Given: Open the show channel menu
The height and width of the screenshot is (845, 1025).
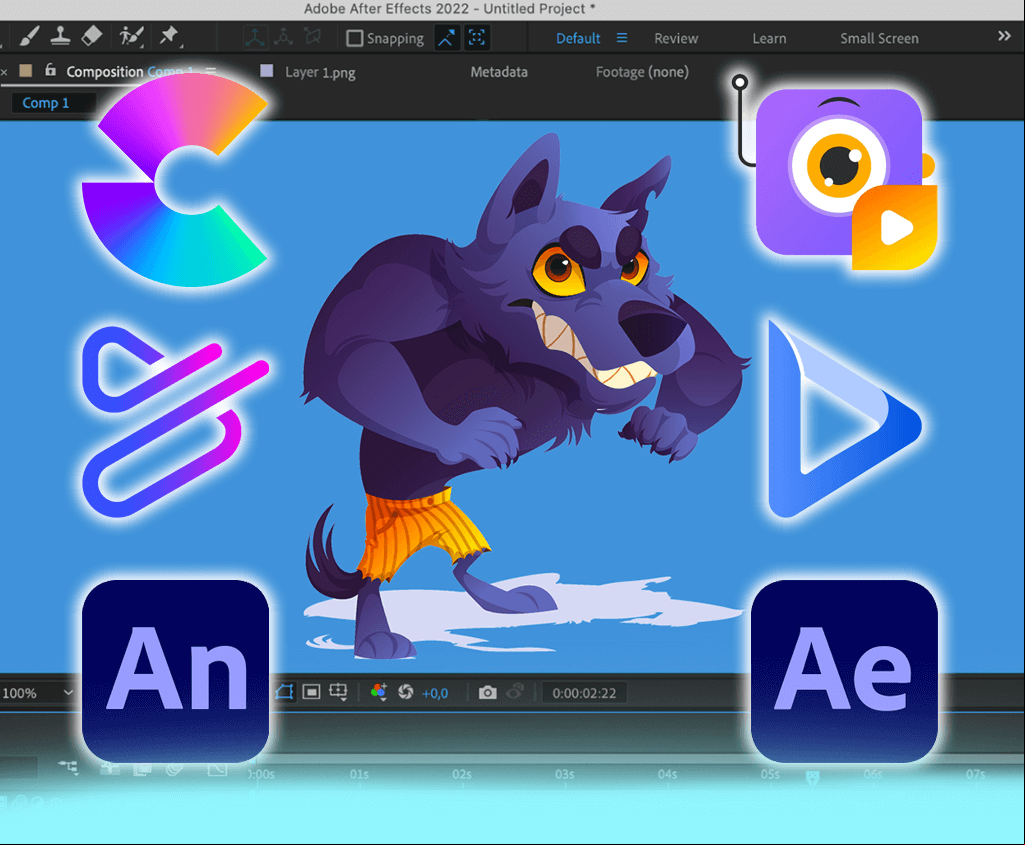Looking at the screenshot, I should 378,692.
